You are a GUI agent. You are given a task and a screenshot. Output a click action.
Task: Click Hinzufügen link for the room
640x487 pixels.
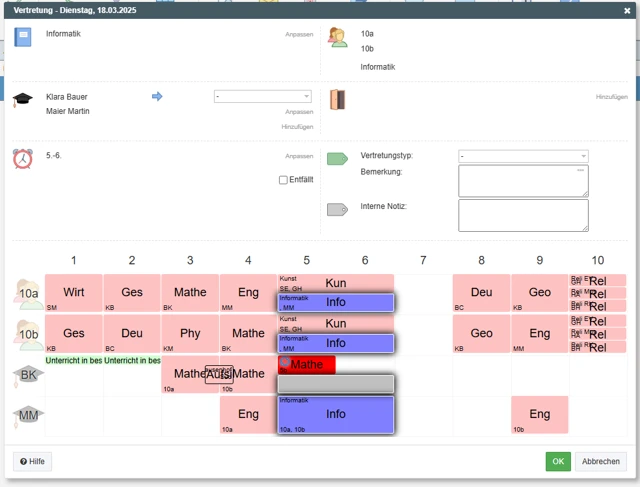pyautogui.click(x=611, y=97)
